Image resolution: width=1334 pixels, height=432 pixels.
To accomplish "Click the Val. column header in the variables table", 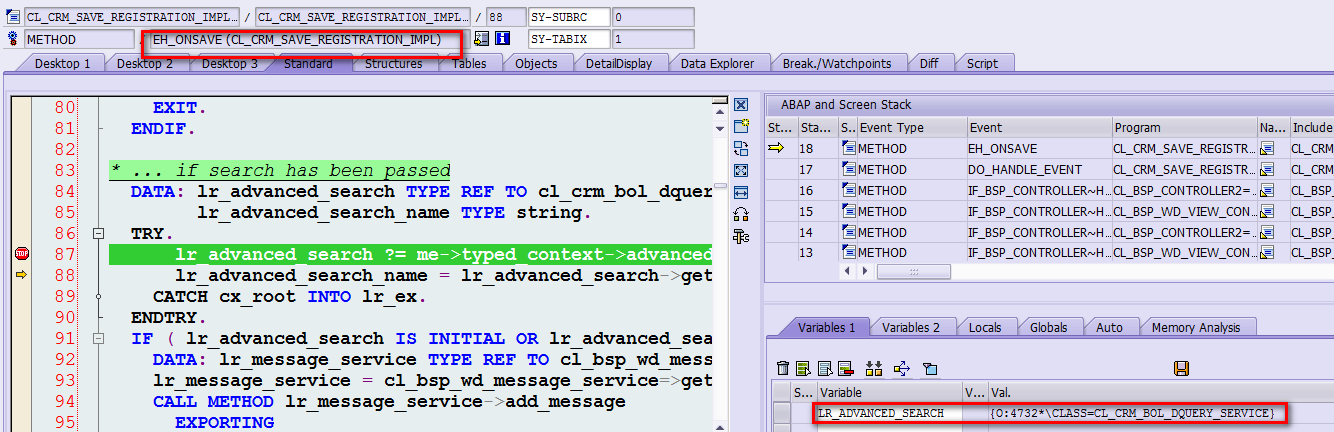I will [x=1160, y=392].
